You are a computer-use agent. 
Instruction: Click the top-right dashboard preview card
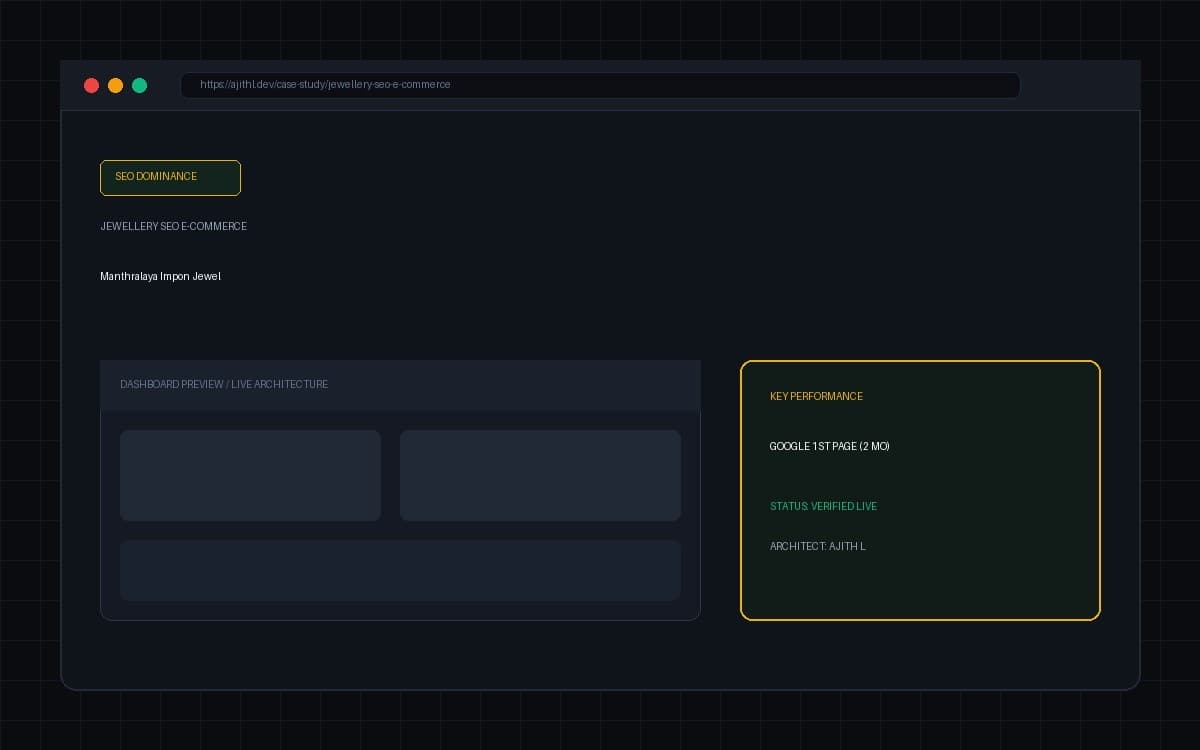540,475
